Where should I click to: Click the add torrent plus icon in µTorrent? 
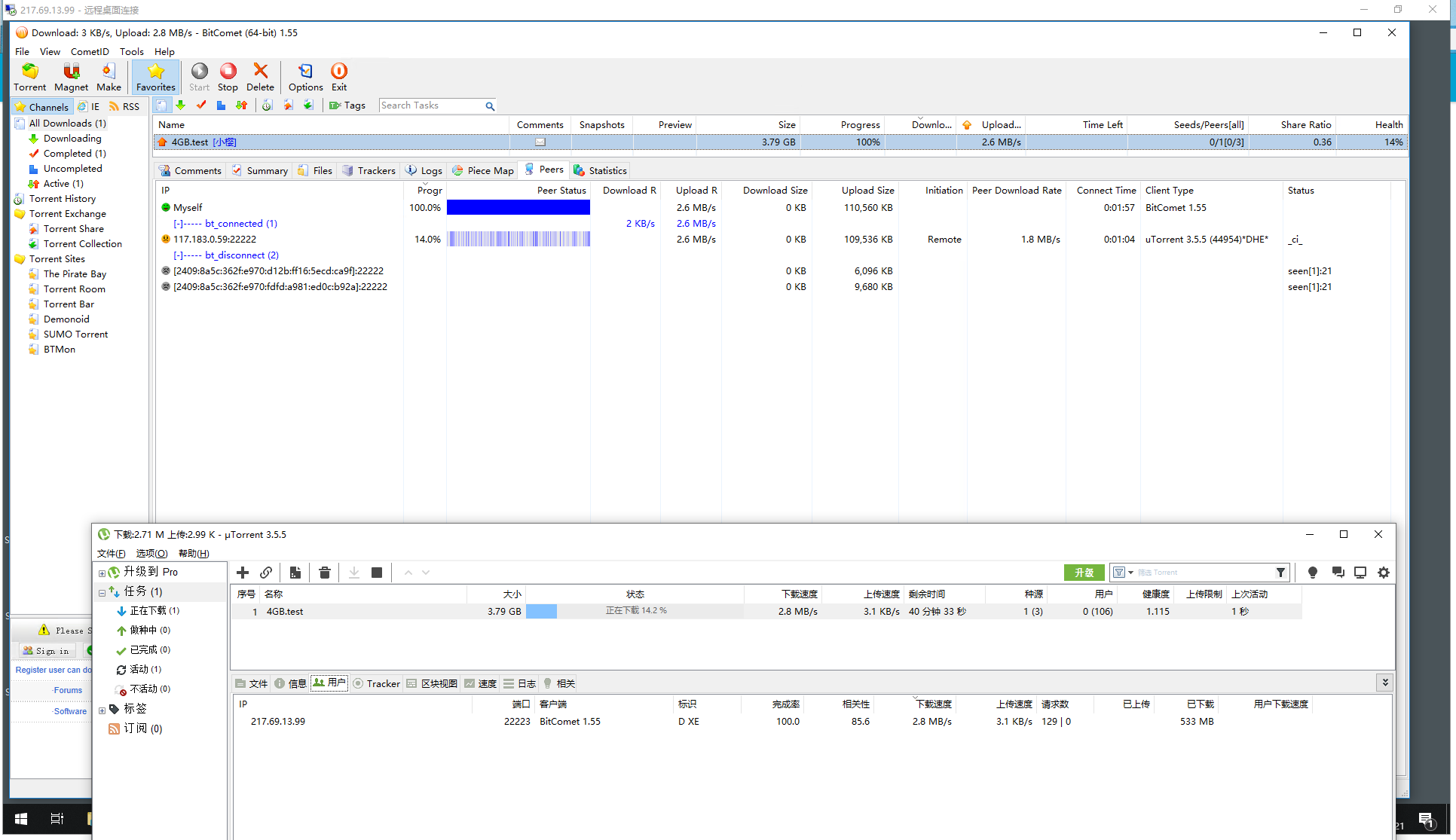pos(243,573)
